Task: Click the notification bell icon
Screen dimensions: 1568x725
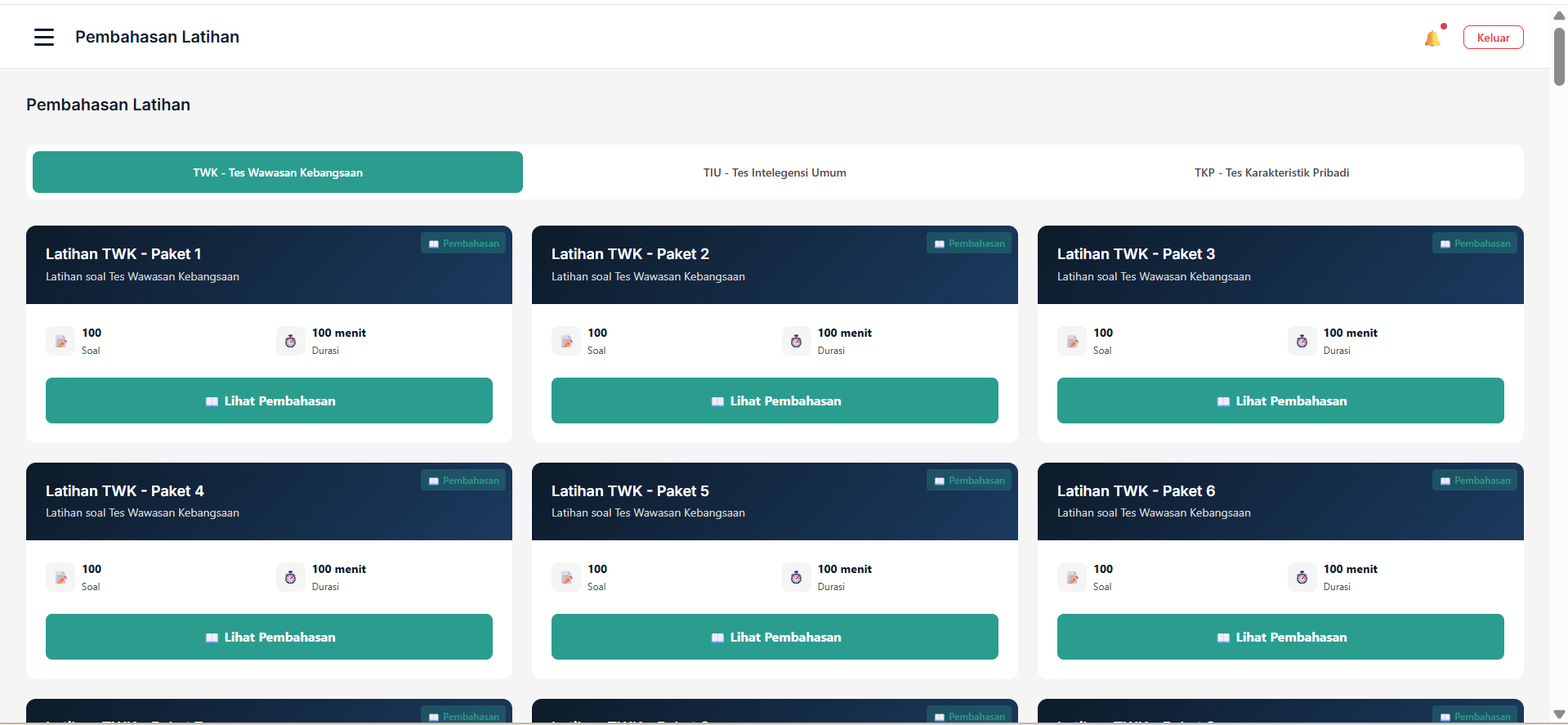Action: tap(1432, 38)
